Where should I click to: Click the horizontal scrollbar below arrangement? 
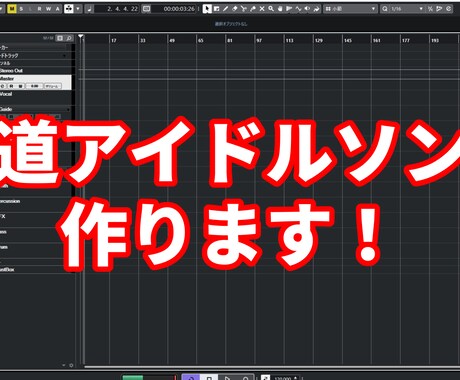[x=272, y=367]
